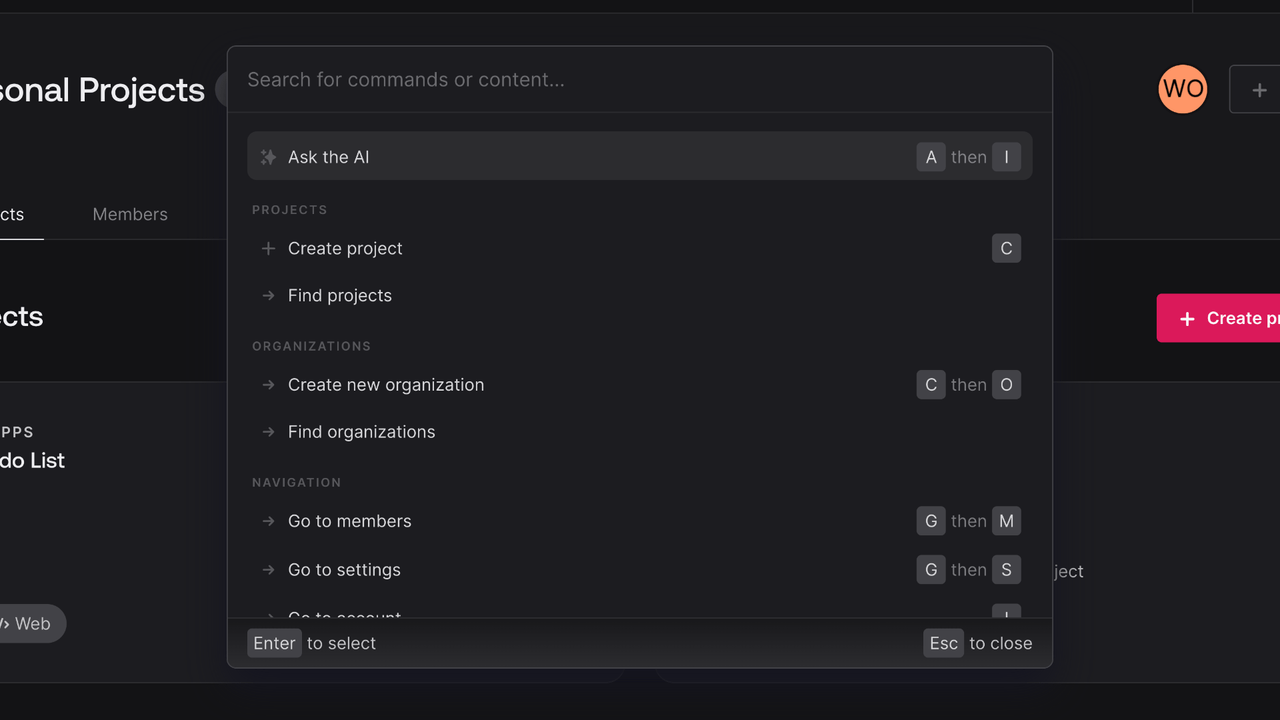
Task: Click the Esc key hint to close
Action: click(943, 643)
